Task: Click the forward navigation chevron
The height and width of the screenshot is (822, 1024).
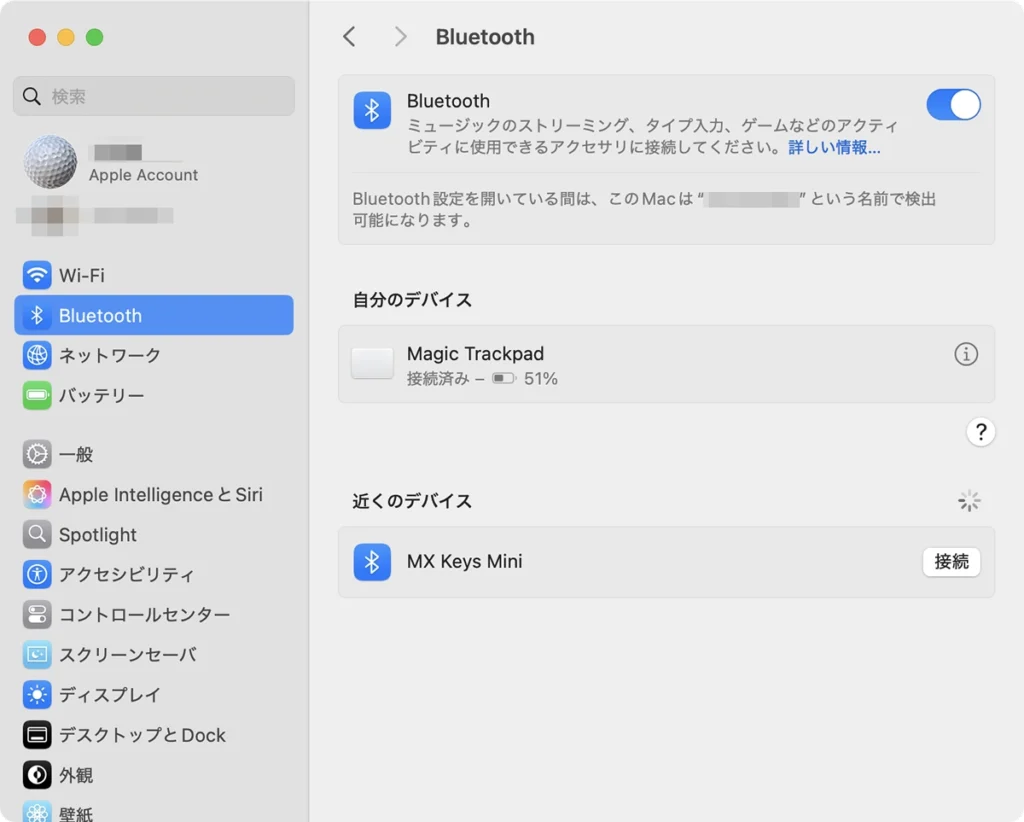Action: point(400,37)
